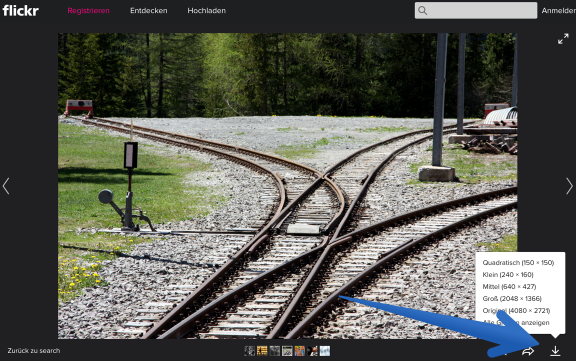The height and width of the screenshot is (361, 576).
Task: Click the Flickr logo
Action: [x=21, y=11]
